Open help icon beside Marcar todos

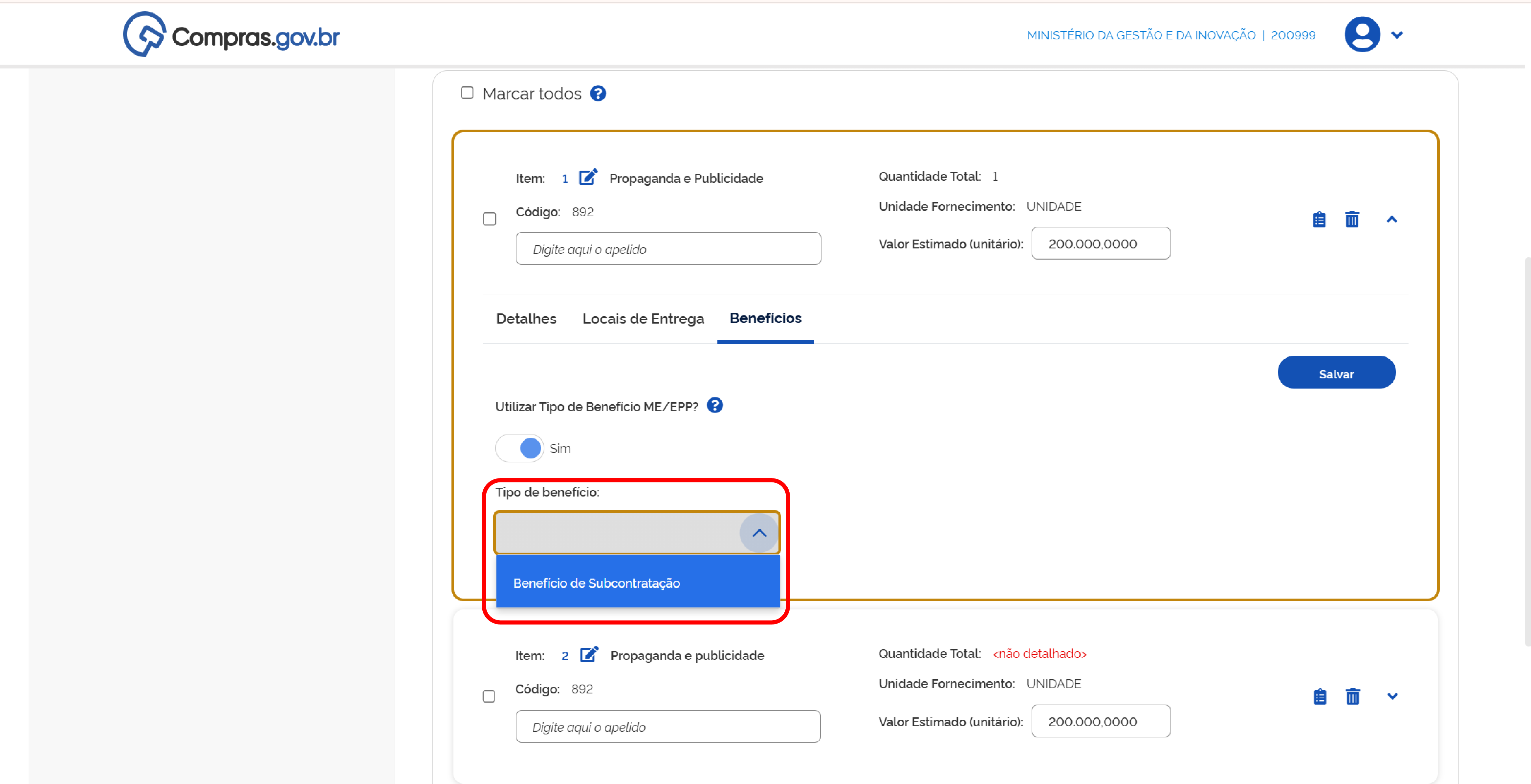[x=598, y=93]
